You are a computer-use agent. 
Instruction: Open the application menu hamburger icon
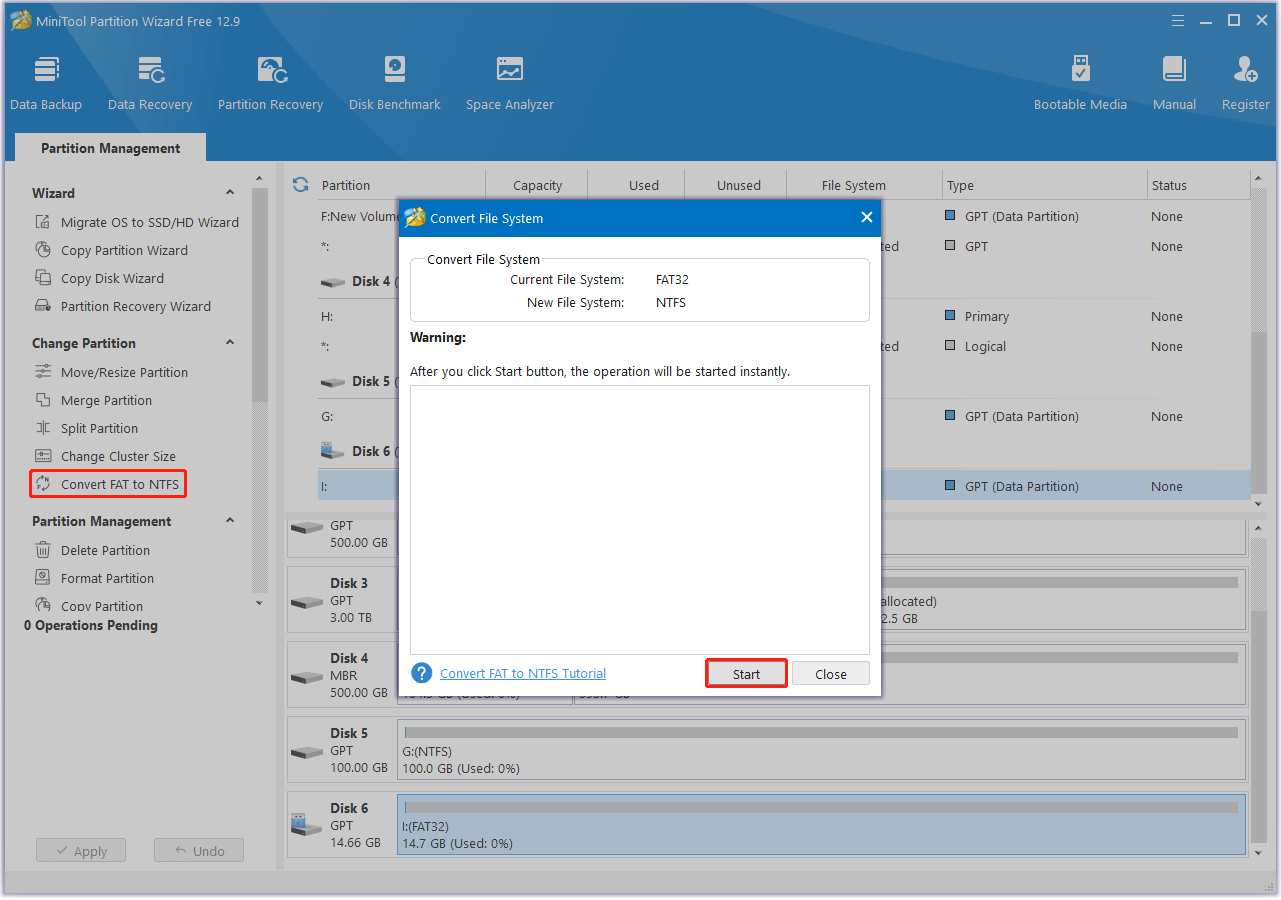coord(1178,20)
